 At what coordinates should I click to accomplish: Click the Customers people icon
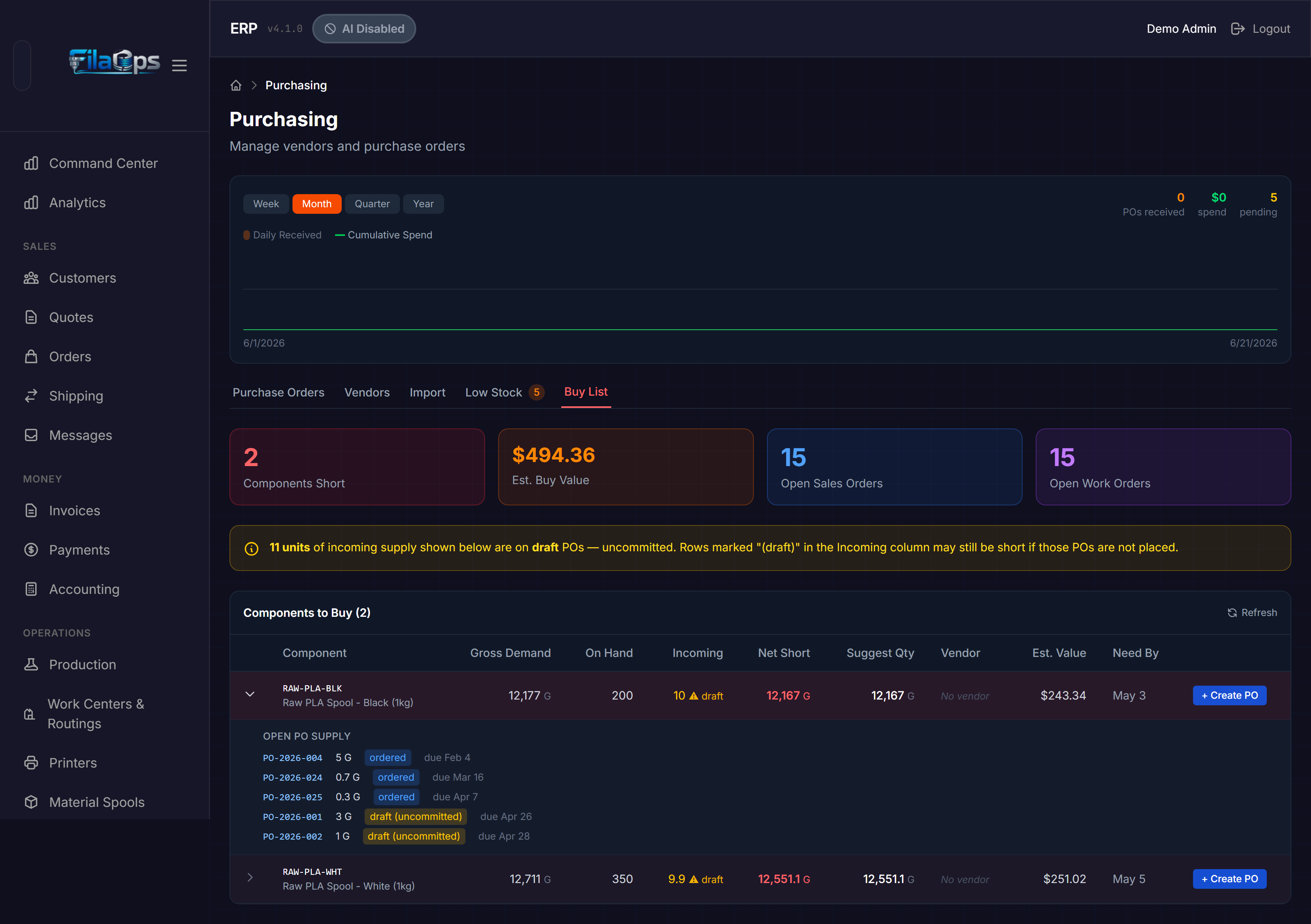(x=31, y=278)
